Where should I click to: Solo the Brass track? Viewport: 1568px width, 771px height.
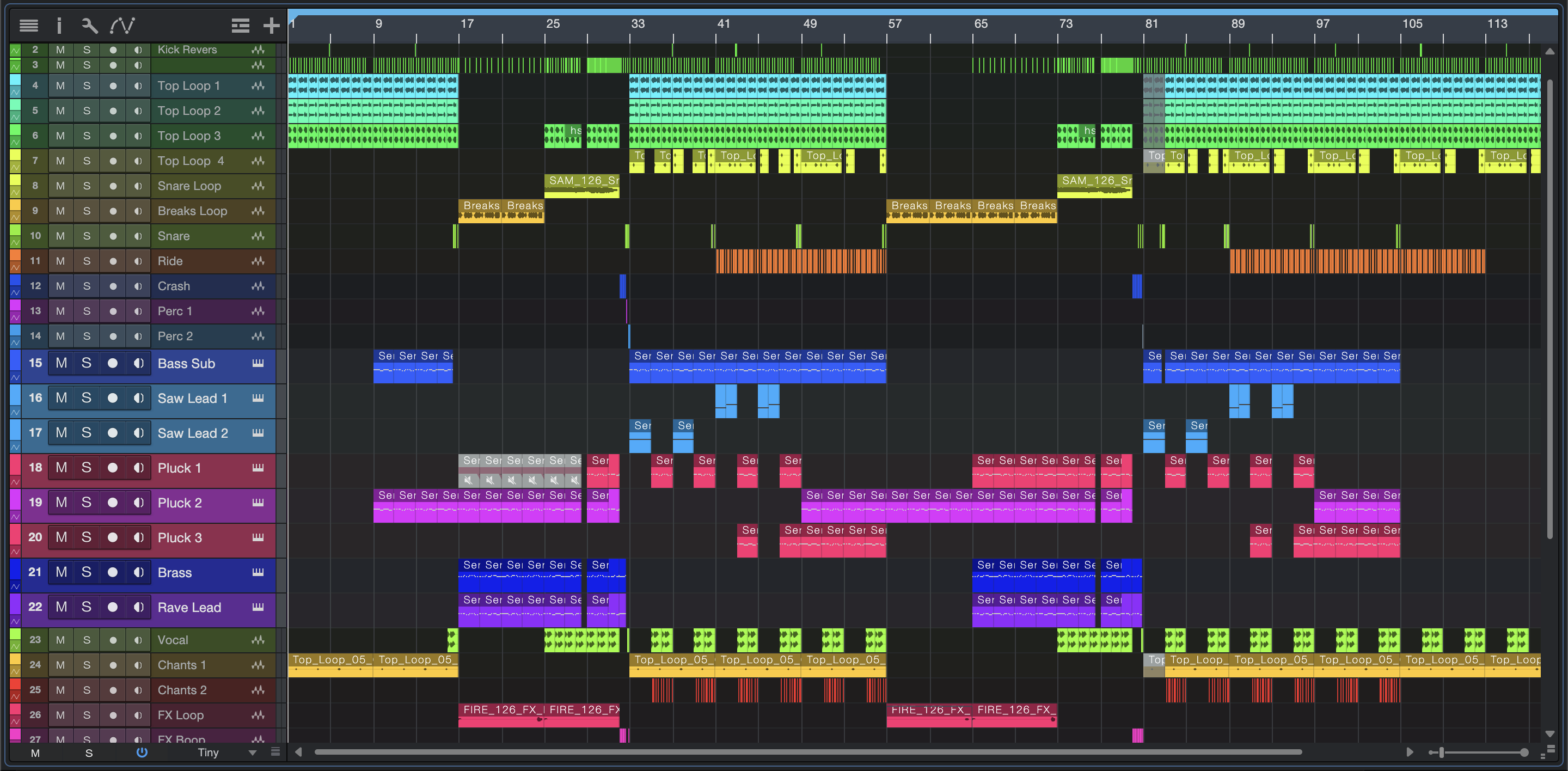[87, 572]
